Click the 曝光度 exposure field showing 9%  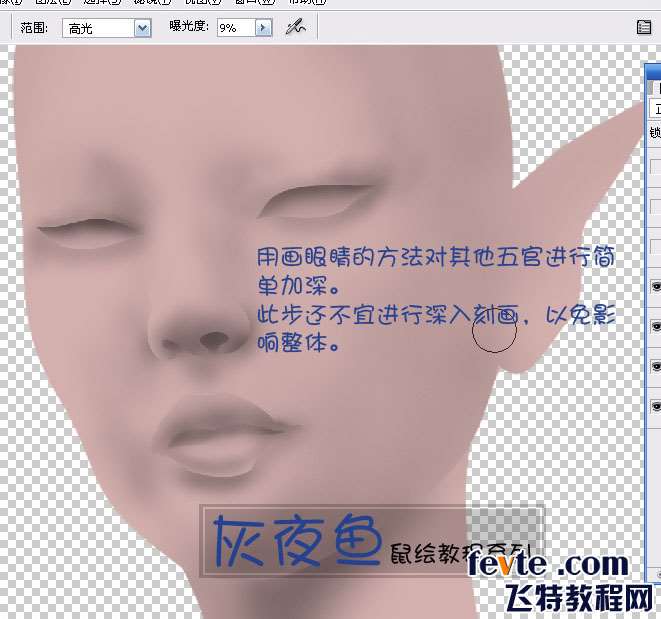(x=236, y=28)
